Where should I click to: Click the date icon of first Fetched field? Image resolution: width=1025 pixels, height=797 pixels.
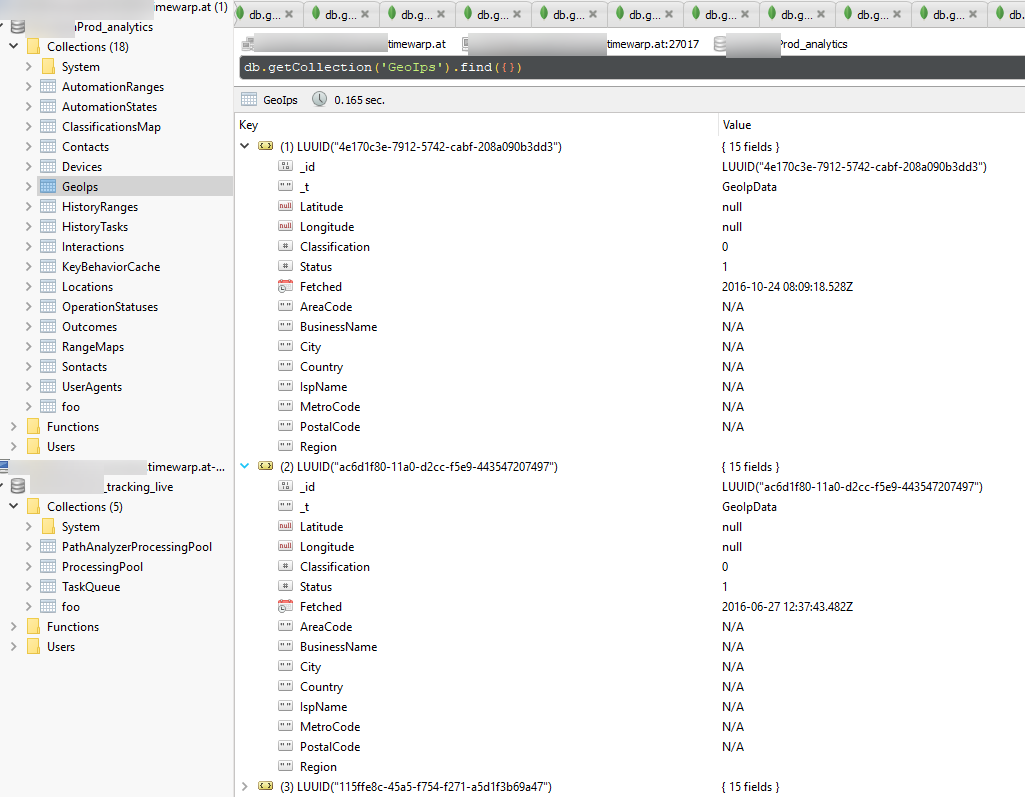[x=285, y=286]
